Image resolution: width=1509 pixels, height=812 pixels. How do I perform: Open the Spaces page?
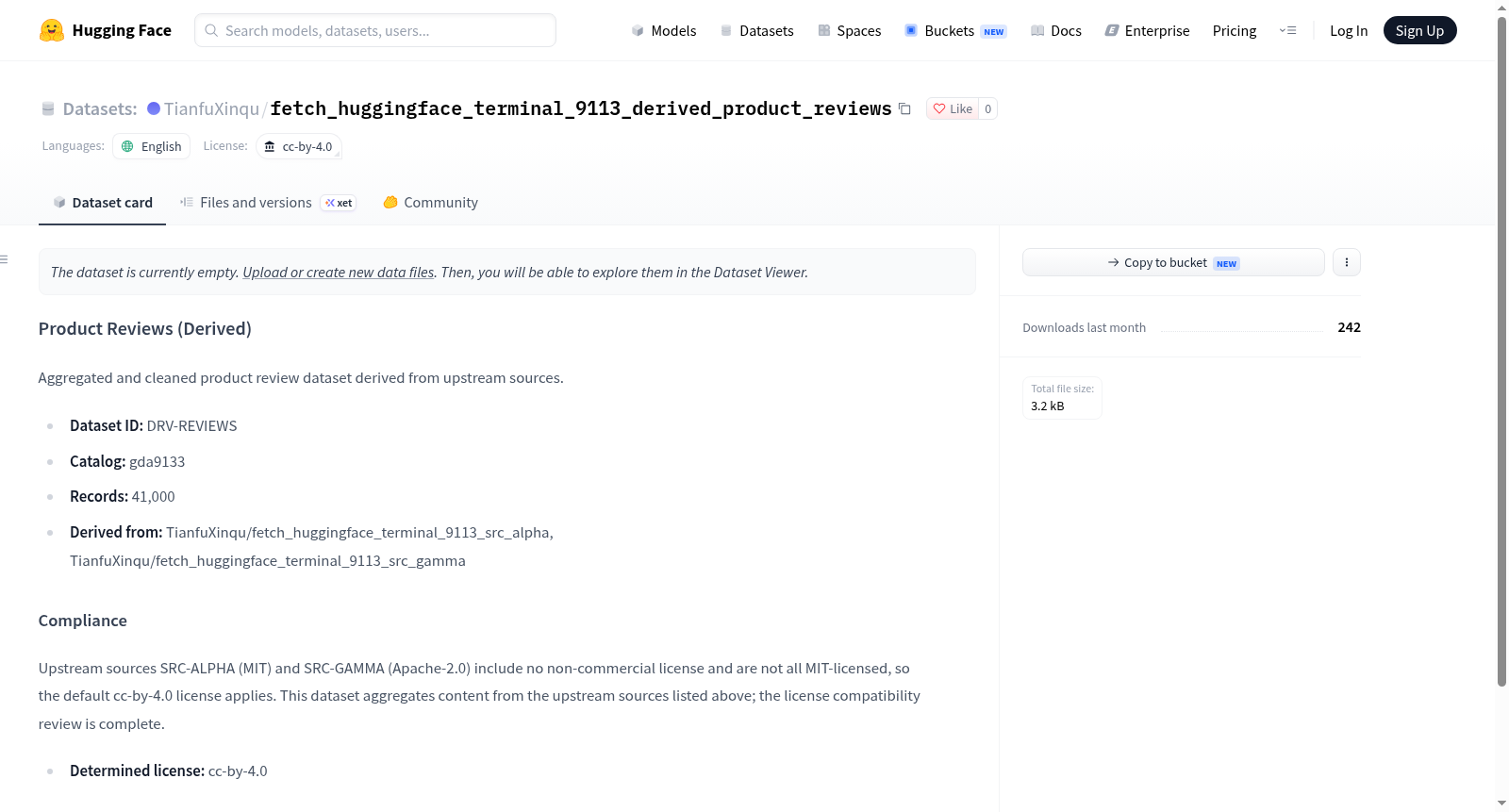849,30
